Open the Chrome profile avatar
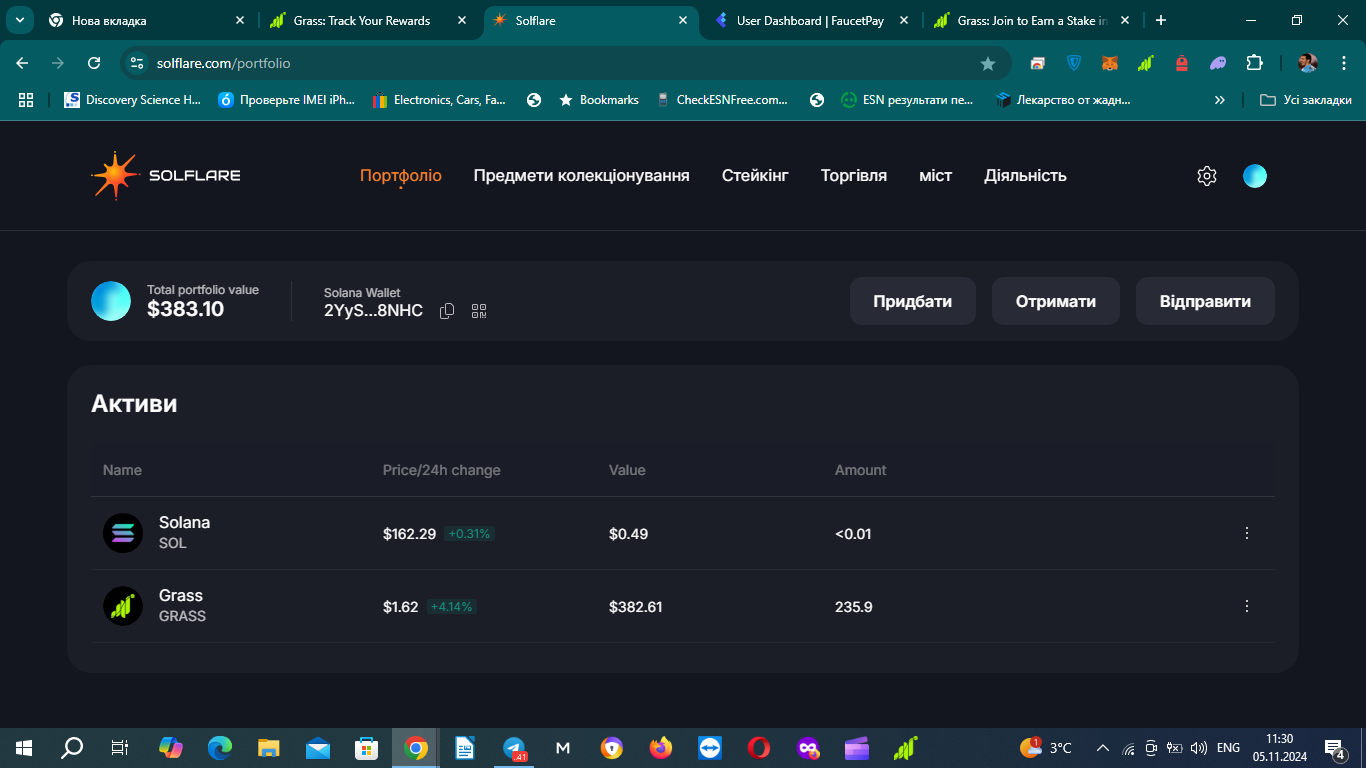 point(1307,63)
